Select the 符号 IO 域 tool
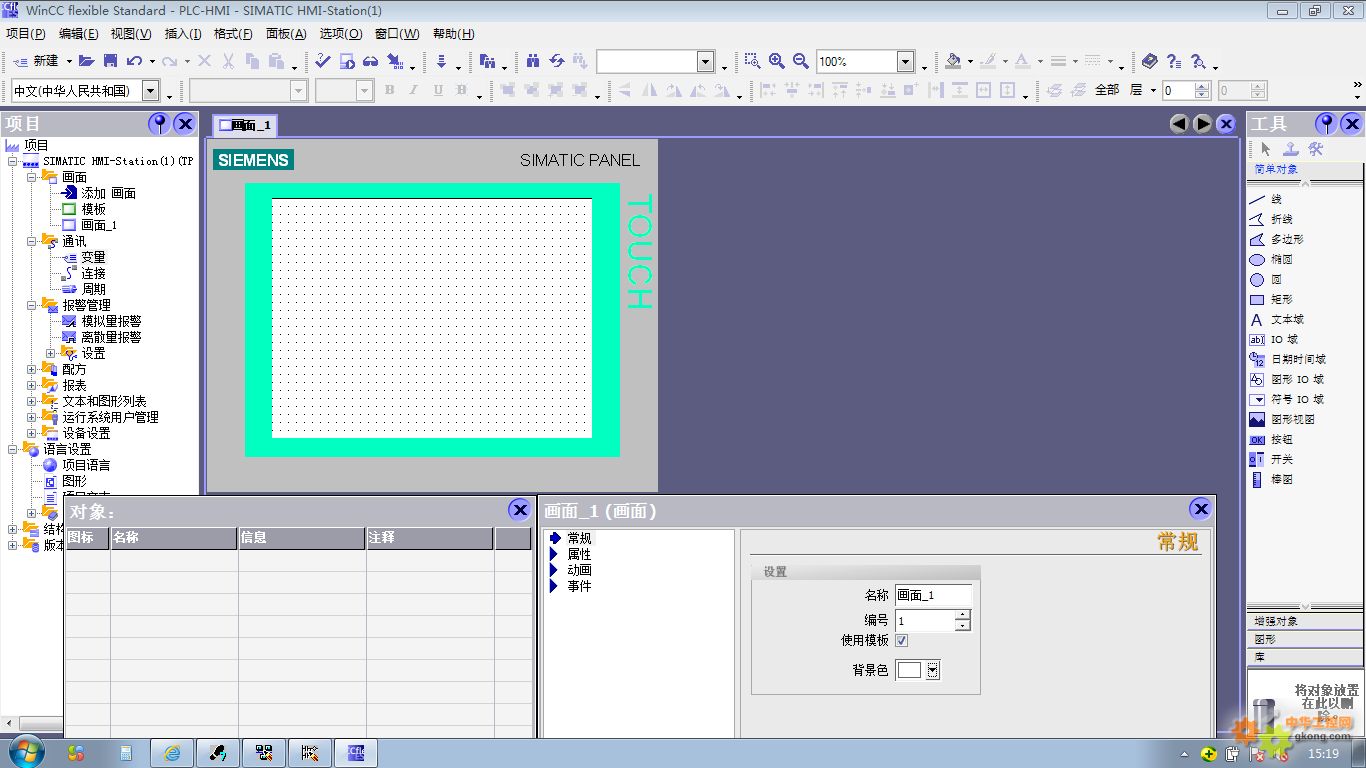 1287,399
